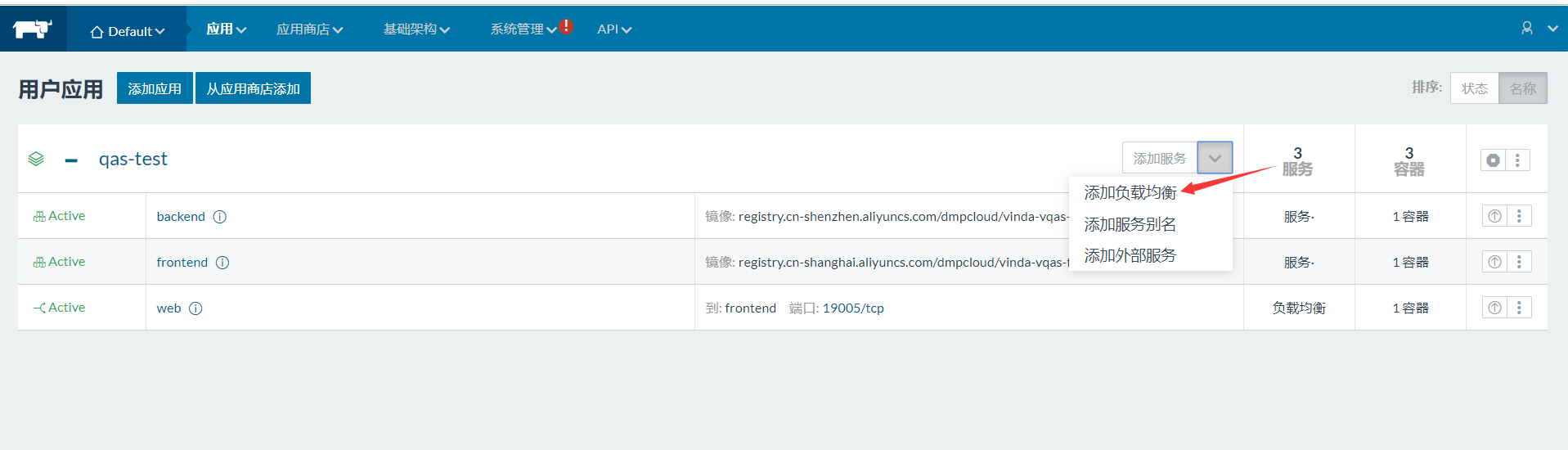
Task: Choose 添加外部服务 from dropdown
Action: (x=1130, y=255)
